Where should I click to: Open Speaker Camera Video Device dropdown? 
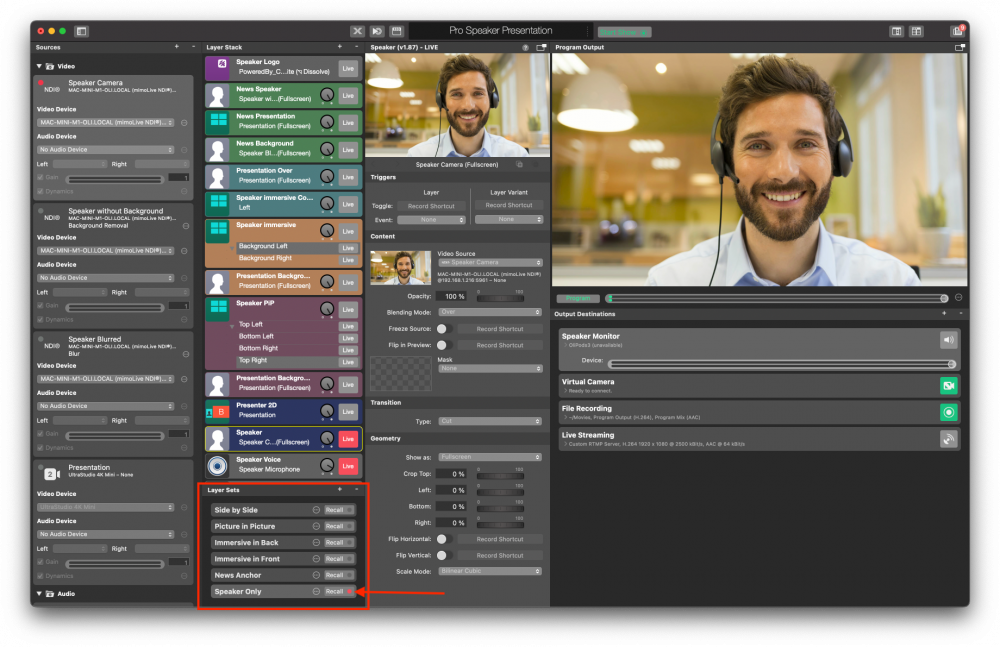(106, 123)
